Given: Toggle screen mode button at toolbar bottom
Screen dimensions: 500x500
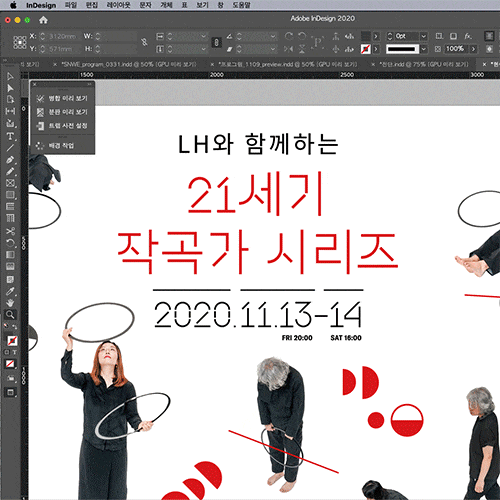Looking at the screenshot, I should tap(10, 393).
